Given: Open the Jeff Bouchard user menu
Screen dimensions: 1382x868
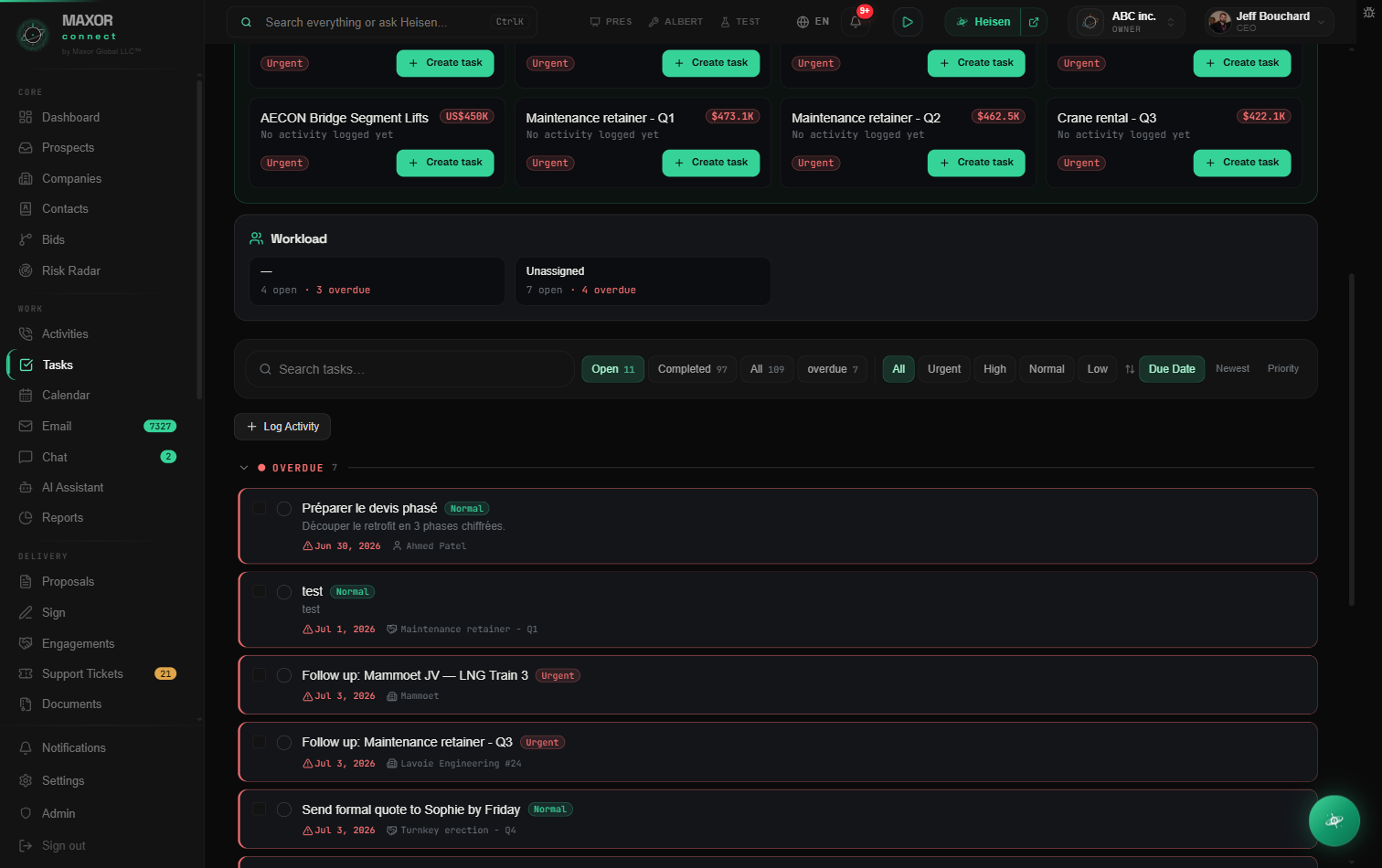Looking at the screenshot, I should coord(1269,22).
